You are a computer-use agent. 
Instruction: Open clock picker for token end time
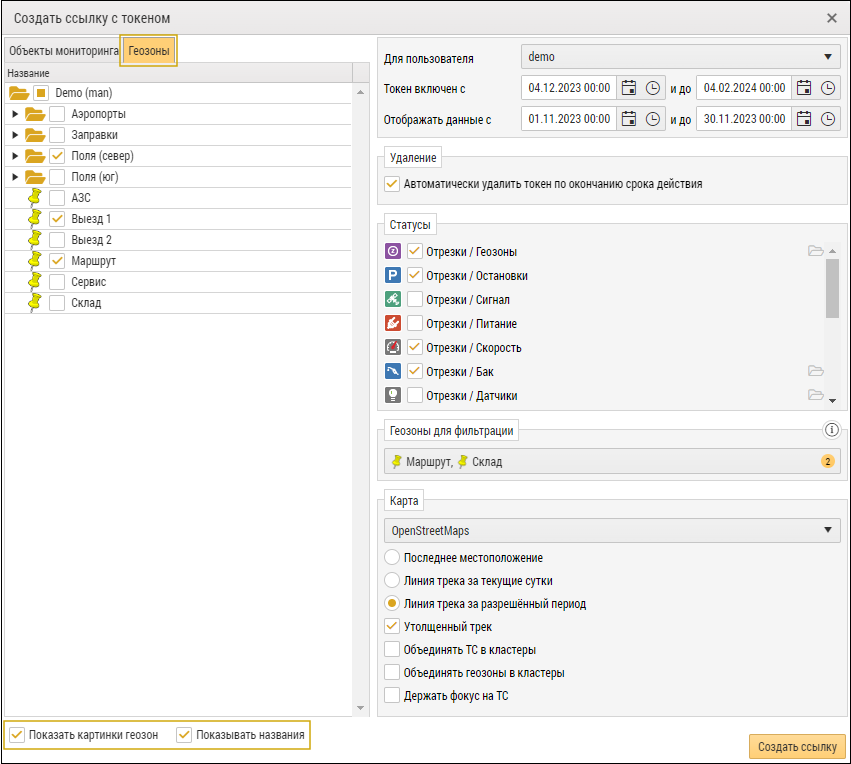[x=828, y=88]
